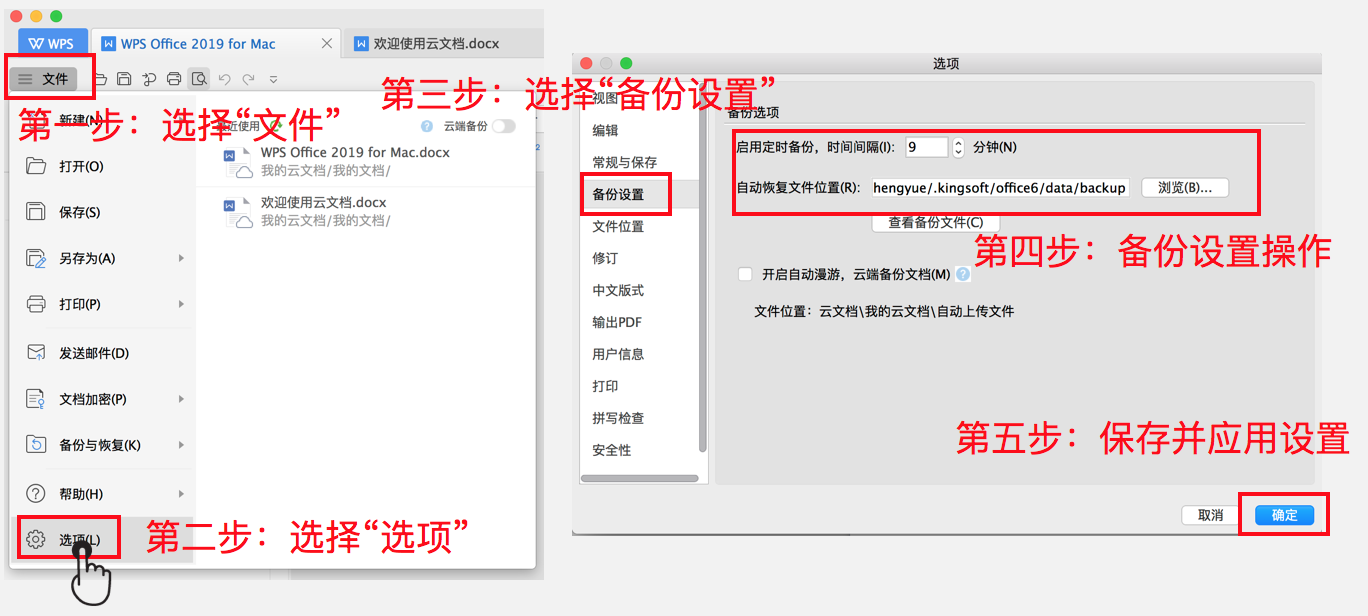Click the export PDF icon in quick toolbar
The image size is (1368, 616).
pyautogui.click(x=149, y=79)
